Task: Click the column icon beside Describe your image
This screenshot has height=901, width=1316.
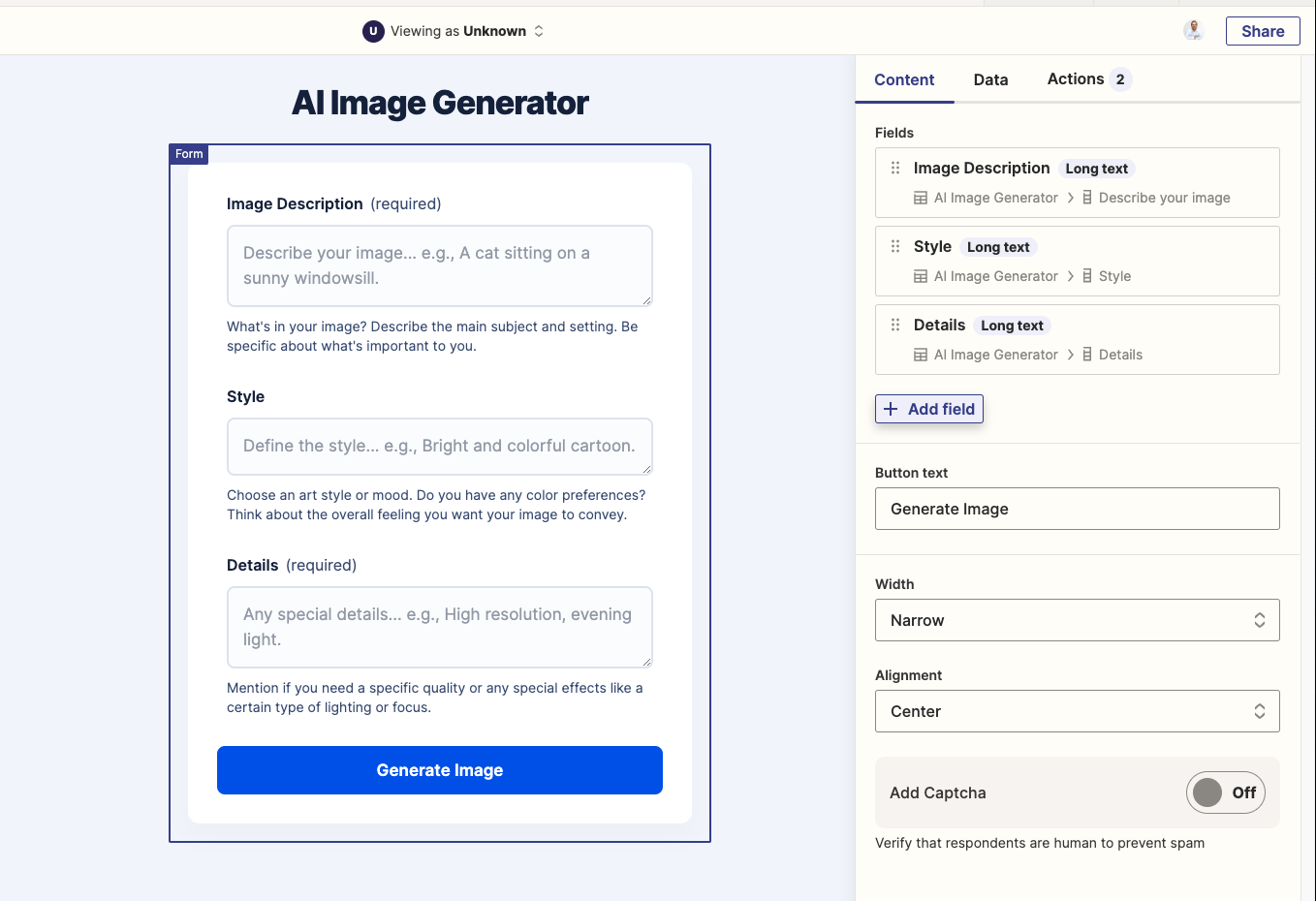Action: [x=1087, y=198]
